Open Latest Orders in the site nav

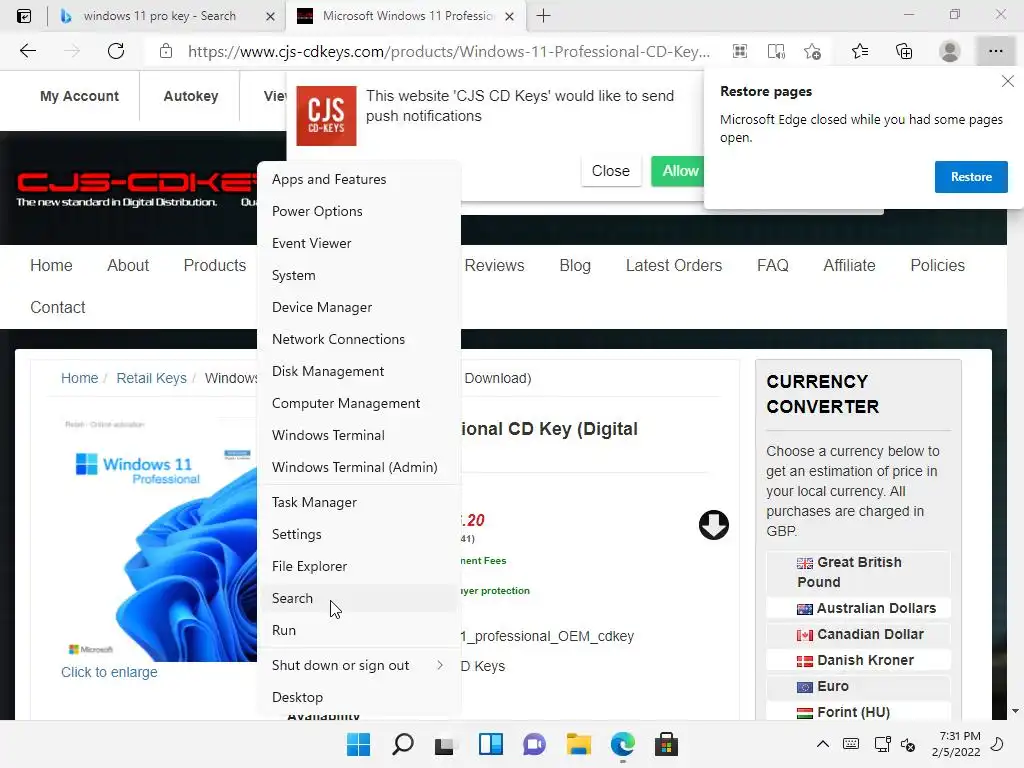pos(674,265)
